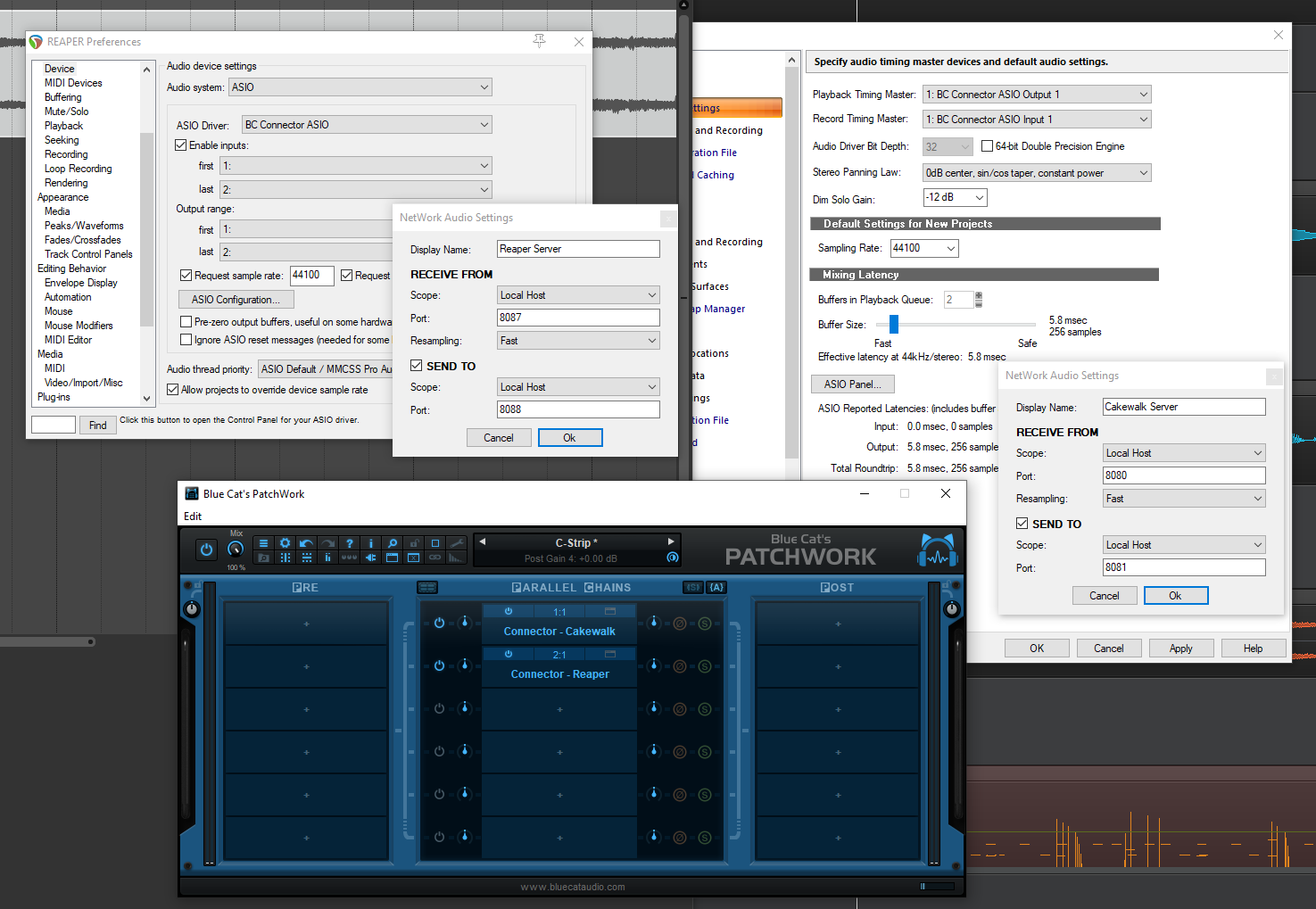Screen dimensions: 1316x909
Task: Solo the Connector - Cakewalk chain with S icon
Action: tap(705, 623)
